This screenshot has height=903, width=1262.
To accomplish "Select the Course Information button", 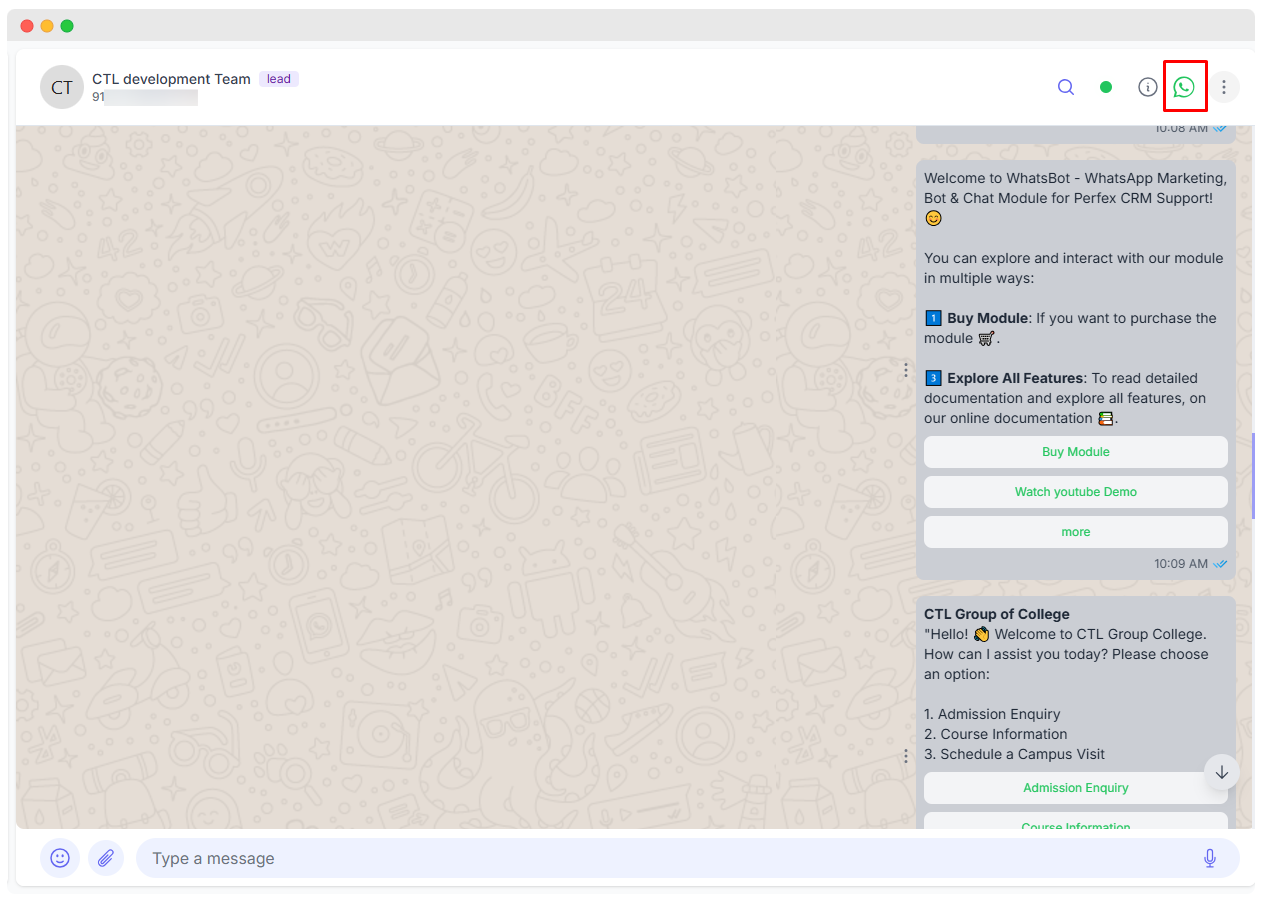I will (1076, 821).
